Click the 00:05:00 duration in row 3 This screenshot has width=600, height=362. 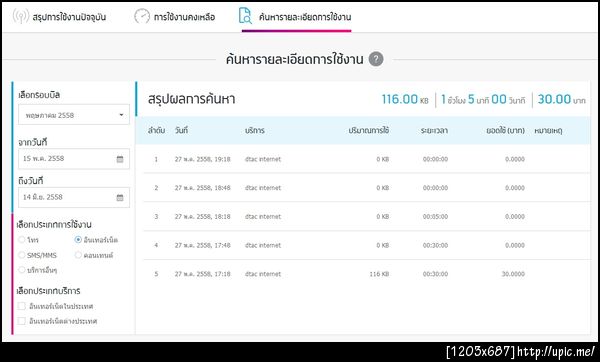click(x=435, y=217)
